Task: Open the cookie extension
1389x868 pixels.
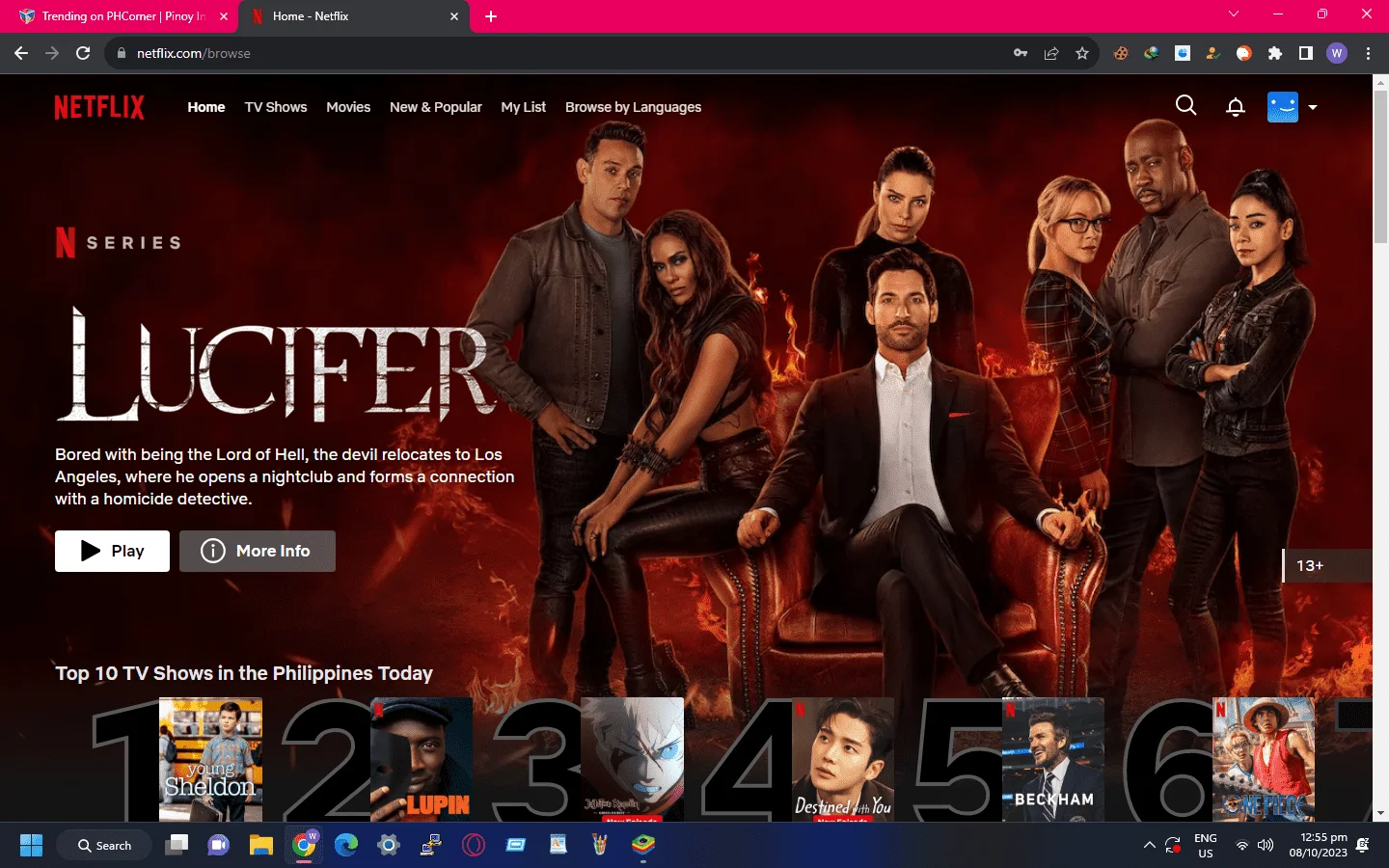Action: (1121, 53)
